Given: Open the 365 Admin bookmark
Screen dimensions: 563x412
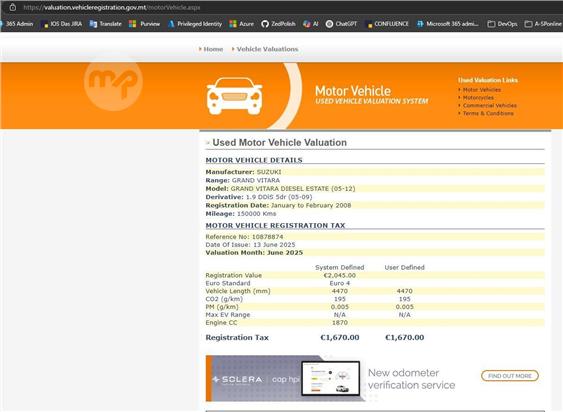Looking at the screenshot, I should pyautogui.click(x=16, y=24).
